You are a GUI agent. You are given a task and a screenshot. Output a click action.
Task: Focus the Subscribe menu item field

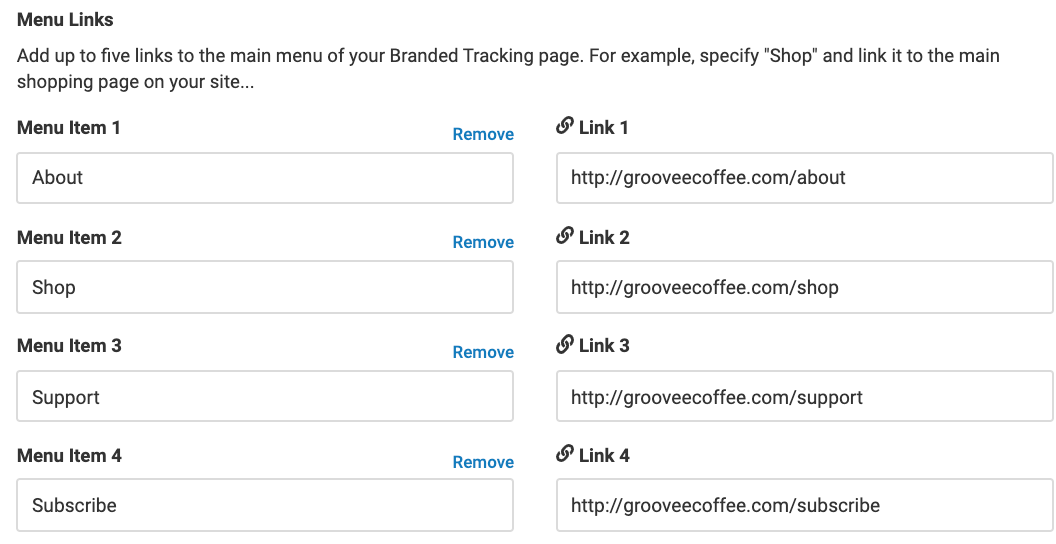[x=265, y=505]
